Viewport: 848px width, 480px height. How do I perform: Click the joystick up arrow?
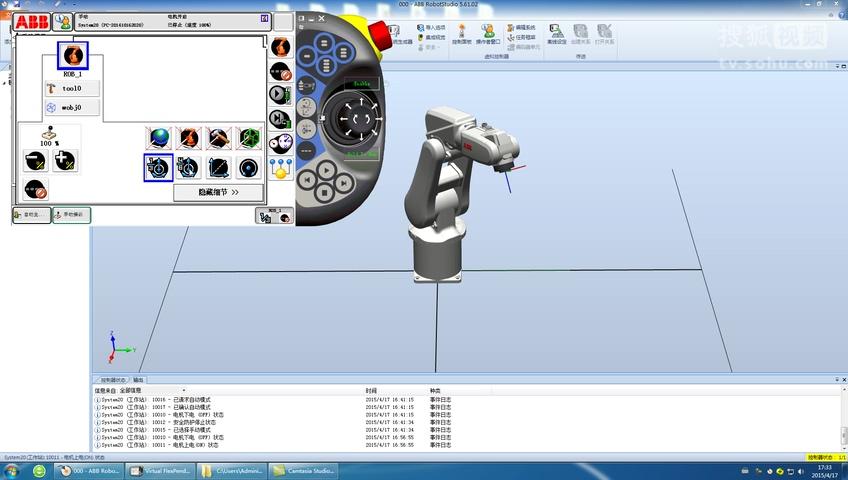click(x=361, y=102)
